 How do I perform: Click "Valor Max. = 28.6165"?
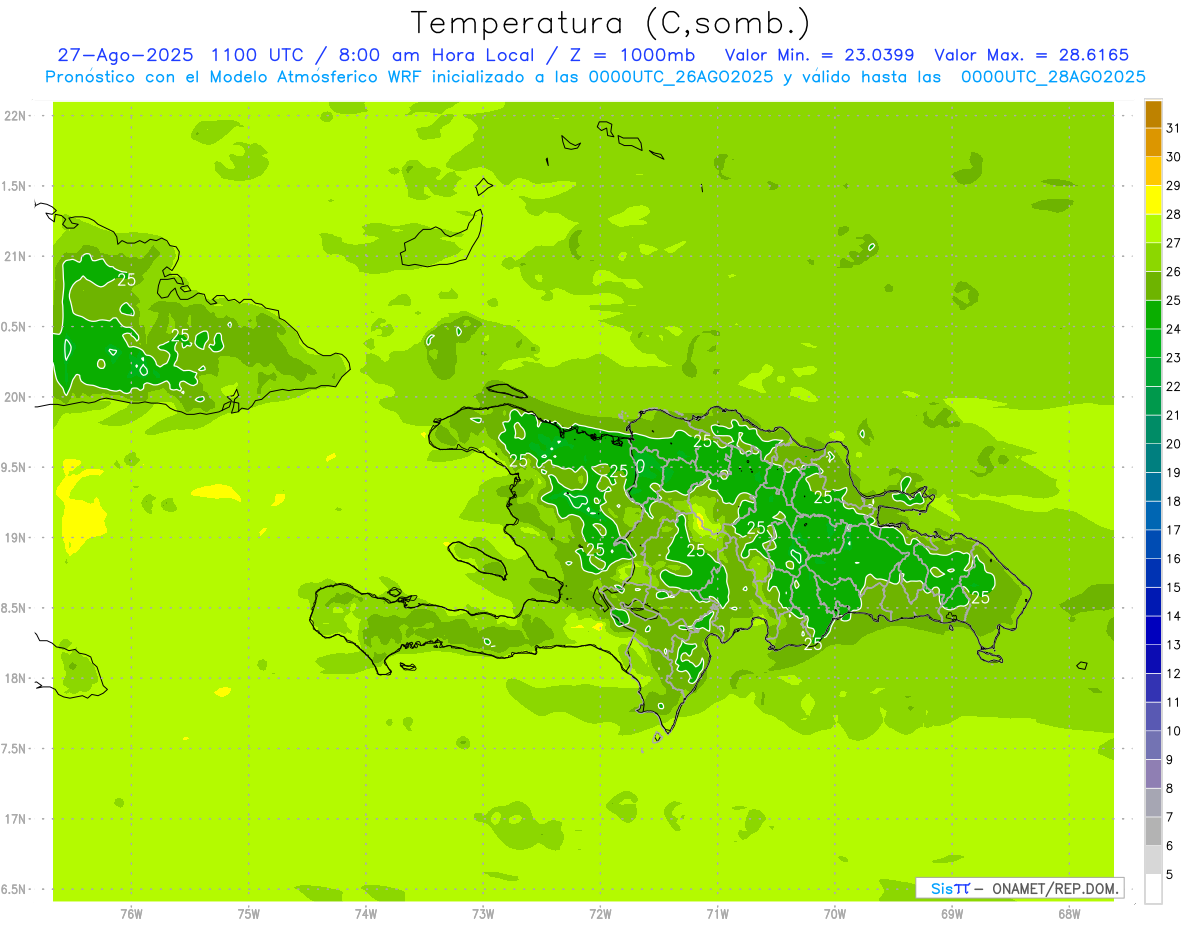click(x=1031, y=55)
